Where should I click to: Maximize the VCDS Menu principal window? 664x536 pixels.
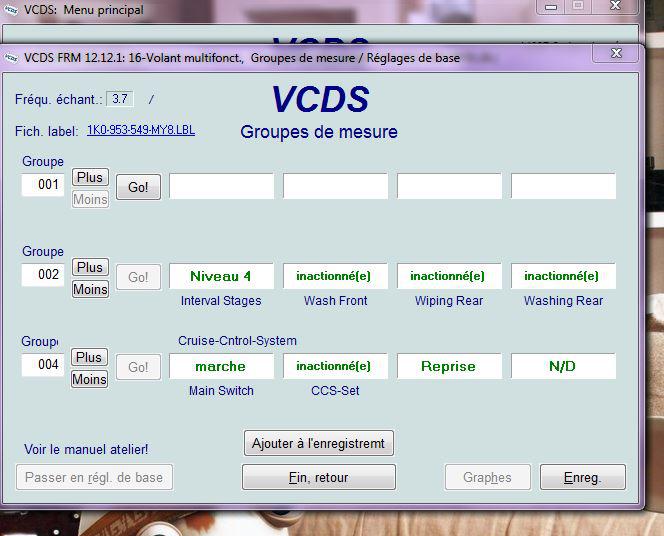[578, 6]
